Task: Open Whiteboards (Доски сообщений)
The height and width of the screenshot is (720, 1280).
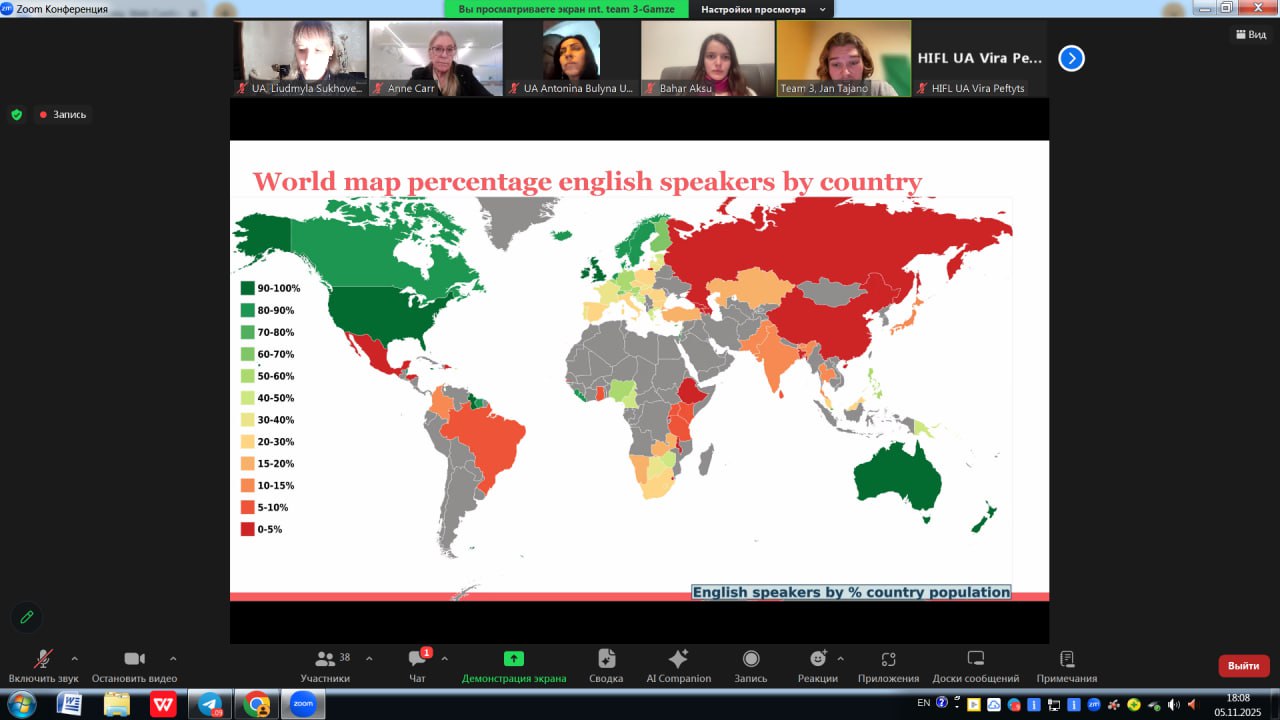Action: [975, 665]
